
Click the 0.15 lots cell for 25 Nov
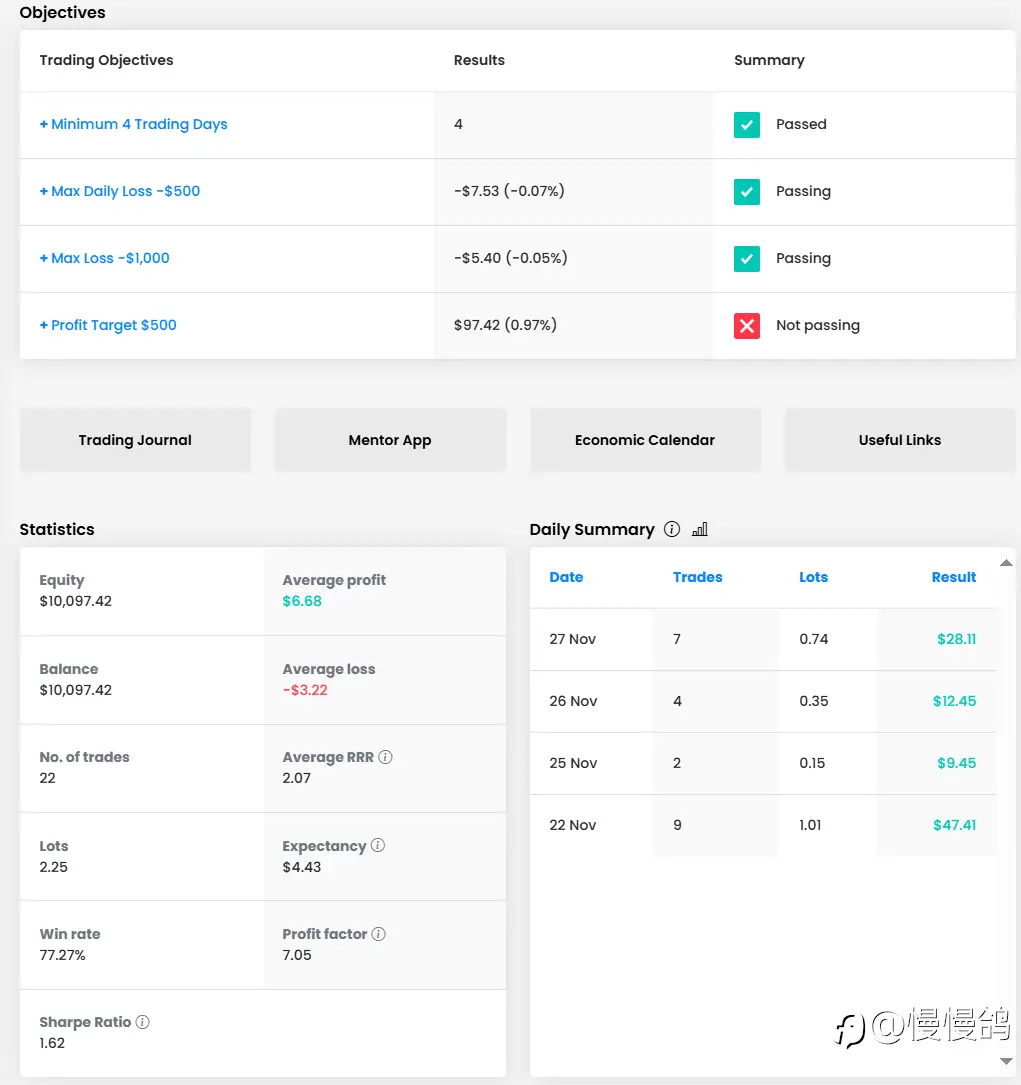pos(812,763)
